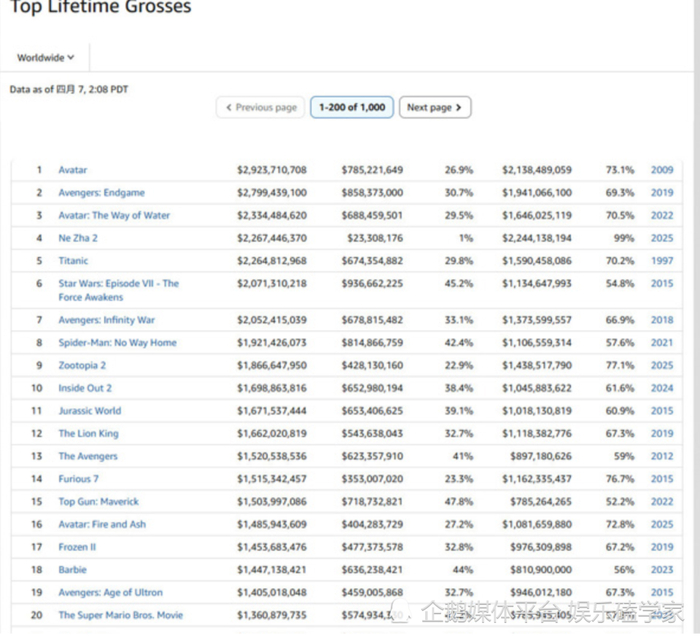Open the Titanic movie page
Screen dimensions: 700x636
[73, 261]
